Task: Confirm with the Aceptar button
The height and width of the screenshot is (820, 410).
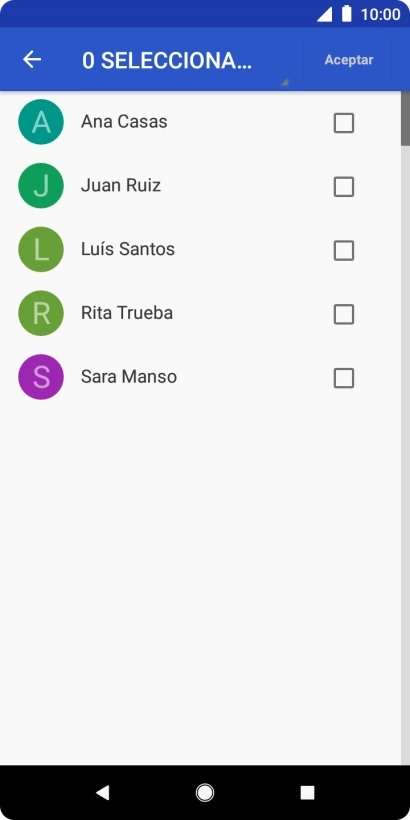Action: pos(349,60)
